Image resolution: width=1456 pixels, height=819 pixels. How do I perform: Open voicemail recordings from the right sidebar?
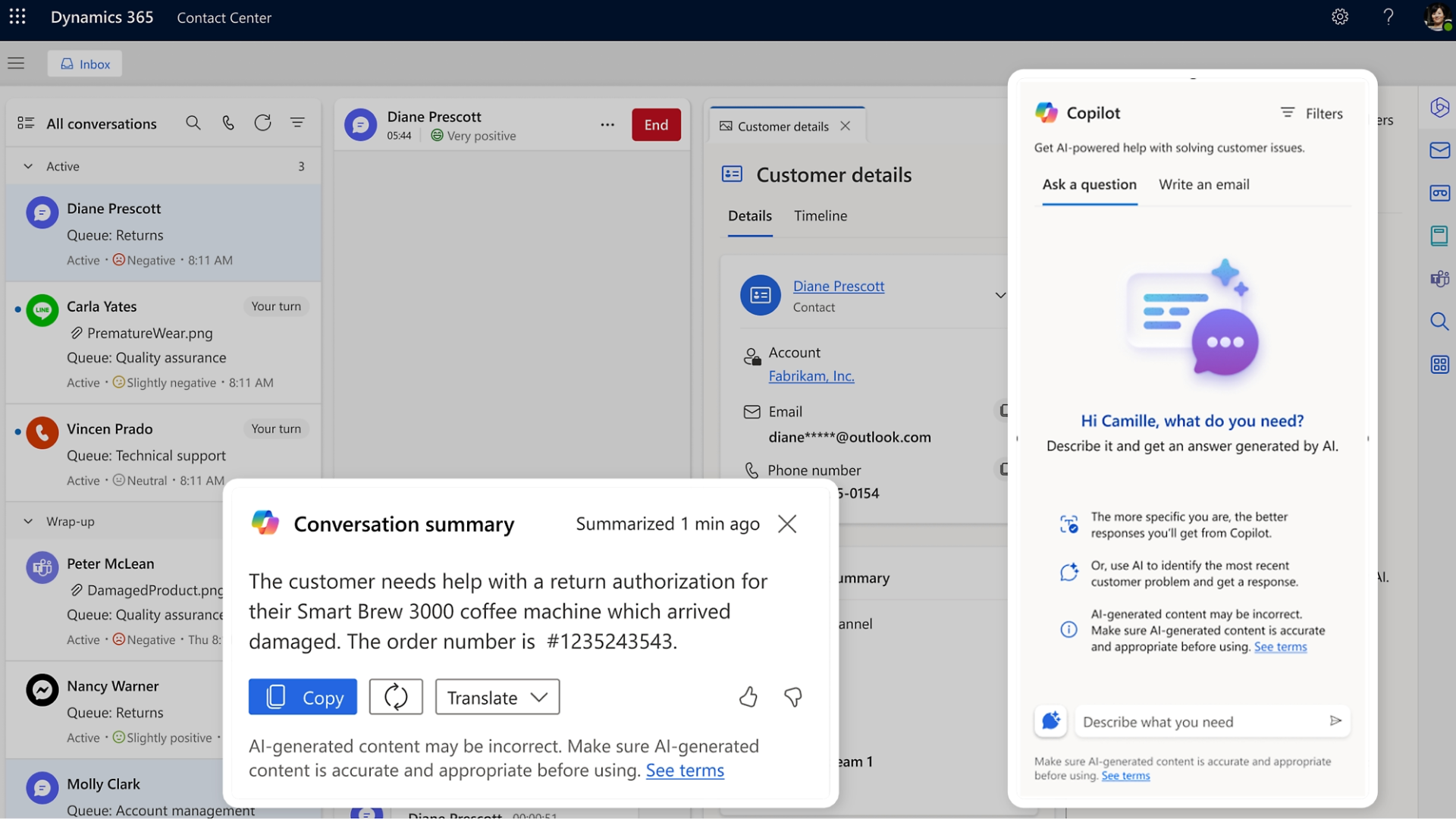pos(1439,193)
